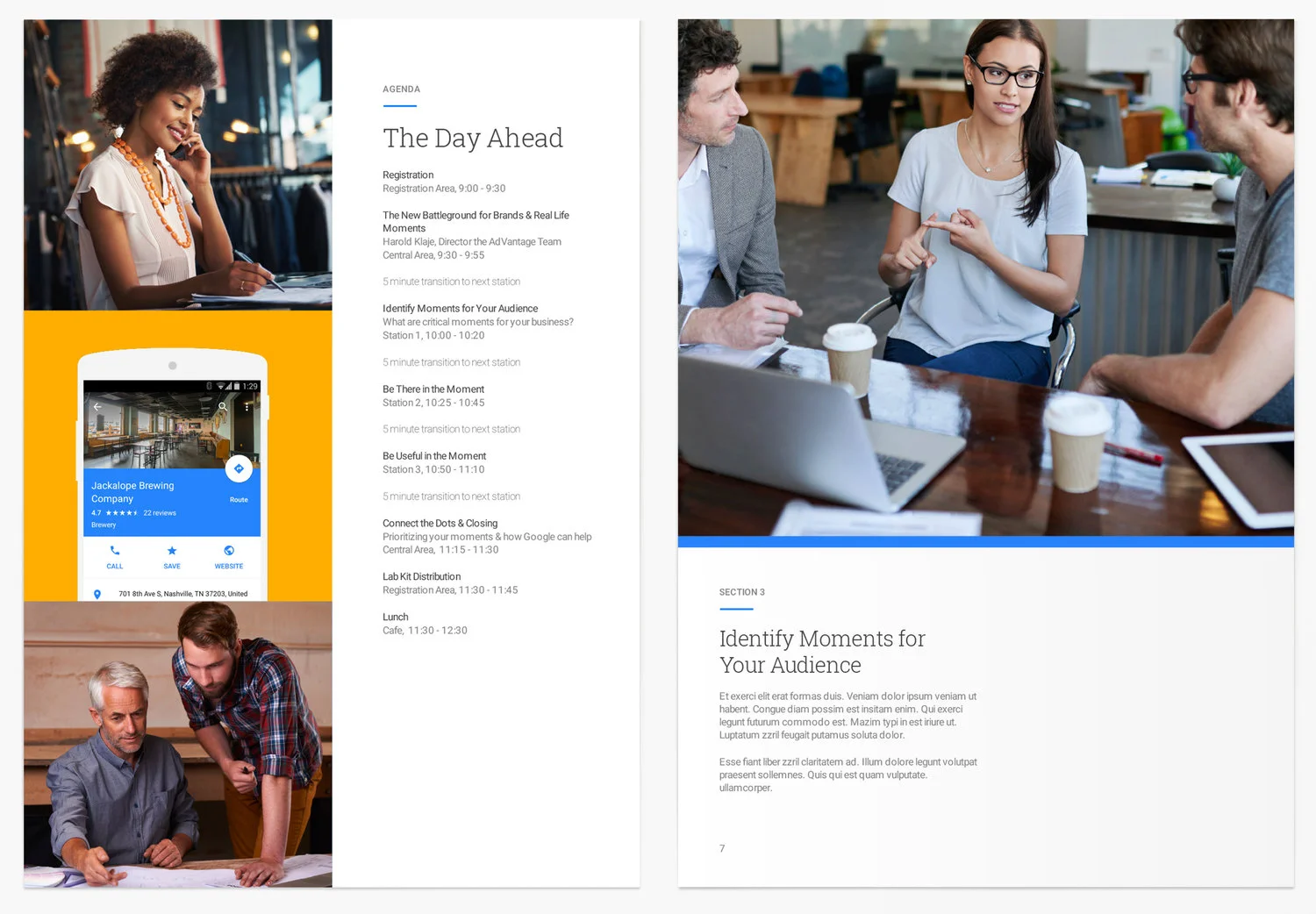Viewport: 1316px width, 914px height.
Task: Click the "Lunch" agenda item
Action: point(396,618)
